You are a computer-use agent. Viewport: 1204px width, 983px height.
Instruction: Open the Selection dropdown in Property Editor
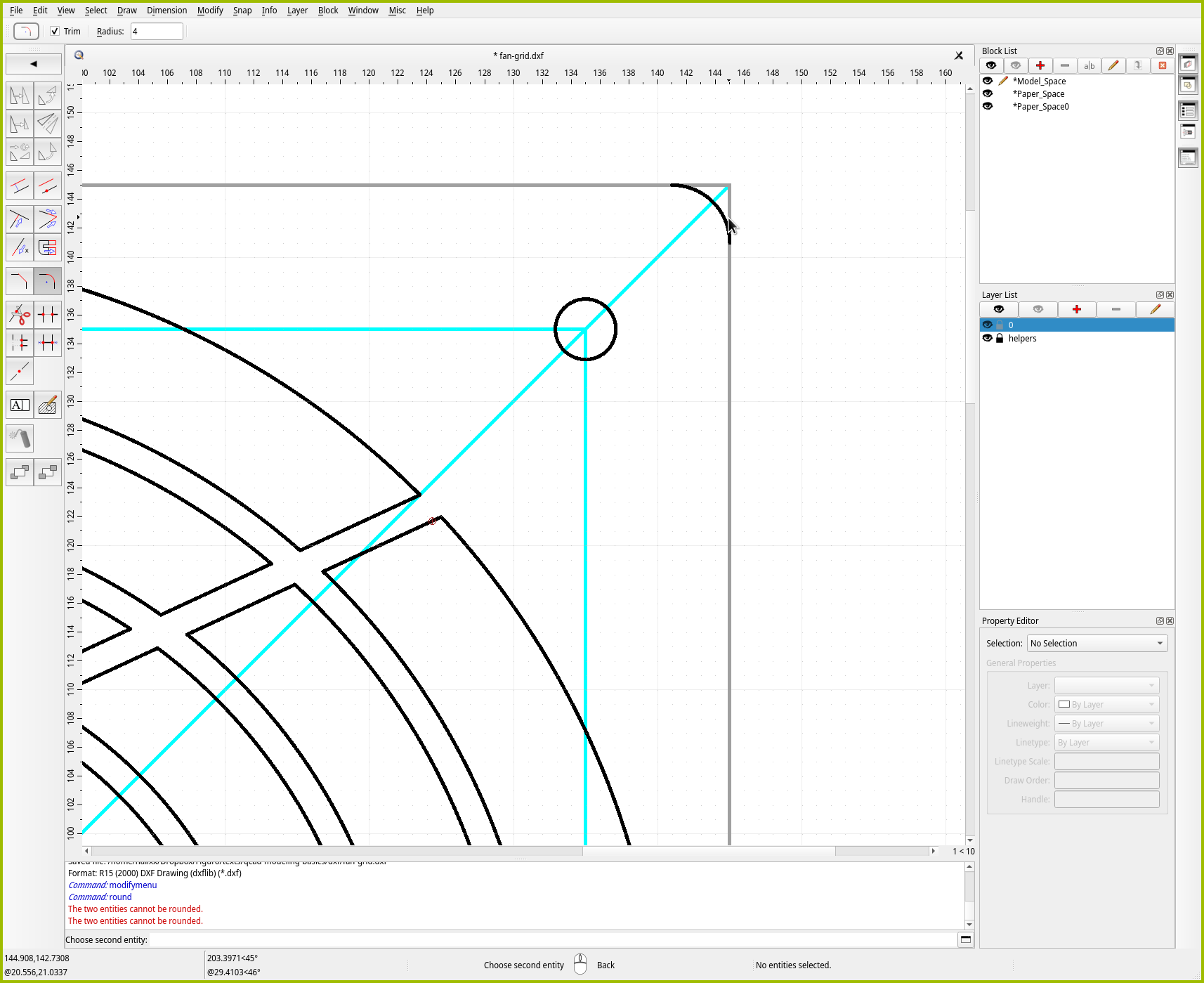(1097, 643)
